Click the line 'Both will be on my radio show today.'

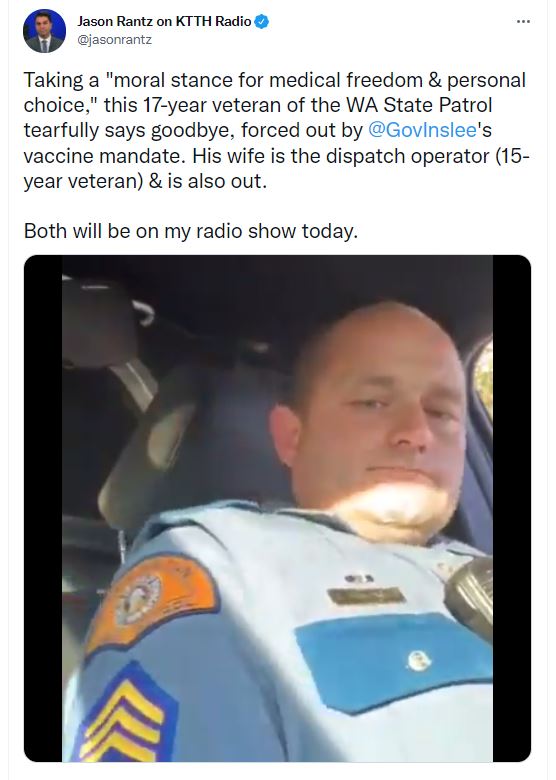coord(191,231)
